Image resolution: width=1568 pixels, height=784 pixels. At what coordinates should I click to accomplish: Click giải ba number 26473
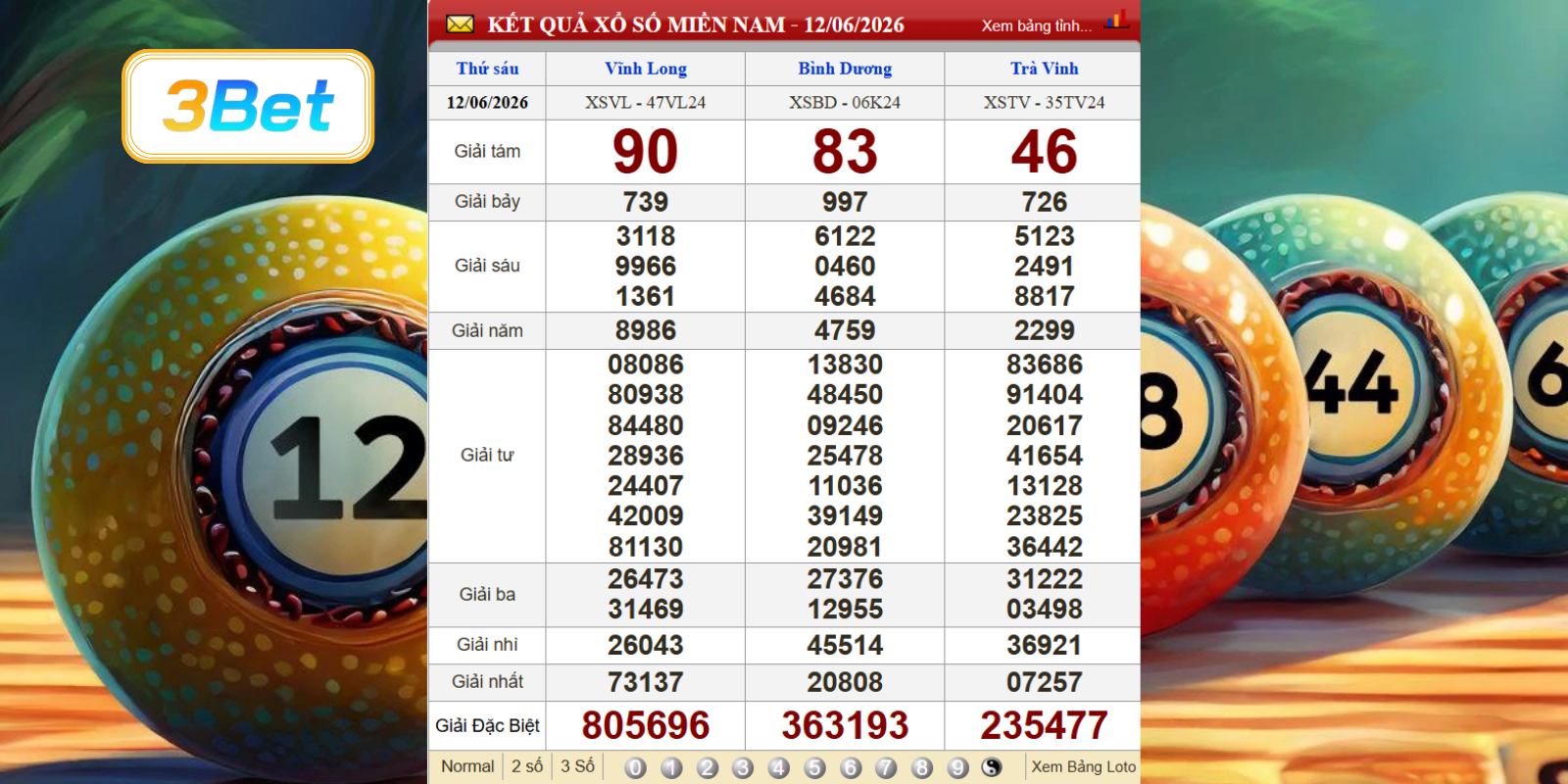[646, 579]
